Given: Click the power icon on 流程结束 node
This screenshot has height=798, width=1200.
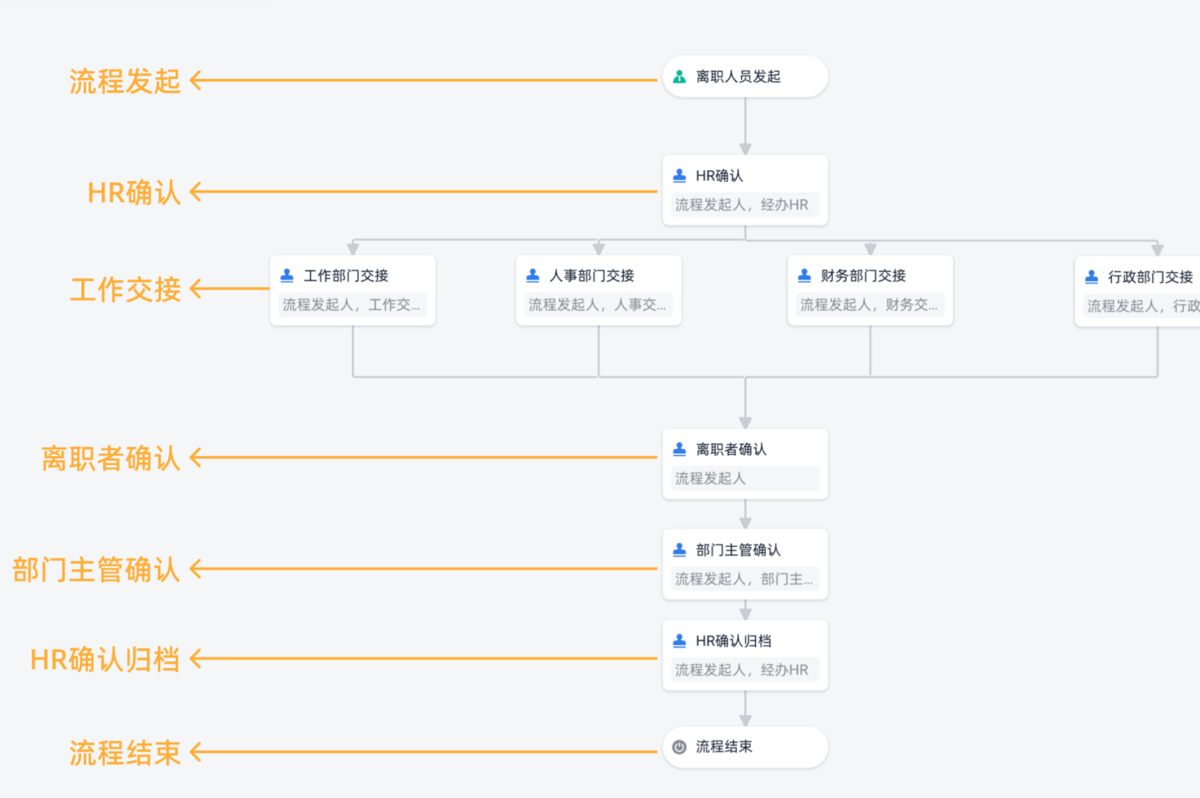Looking at the screenshot, I should (x=680, y=747).
